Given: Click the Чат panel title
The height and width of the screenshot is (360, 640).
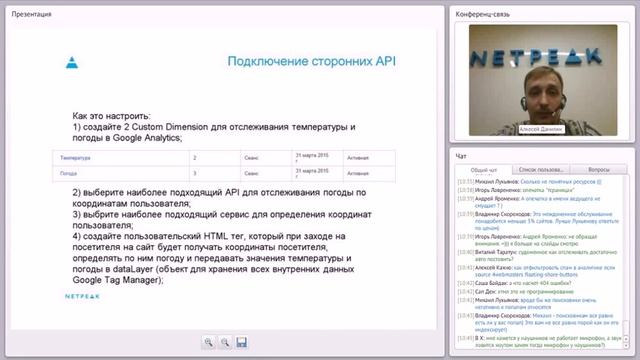Looking at the screenshot, I should 461,156.
